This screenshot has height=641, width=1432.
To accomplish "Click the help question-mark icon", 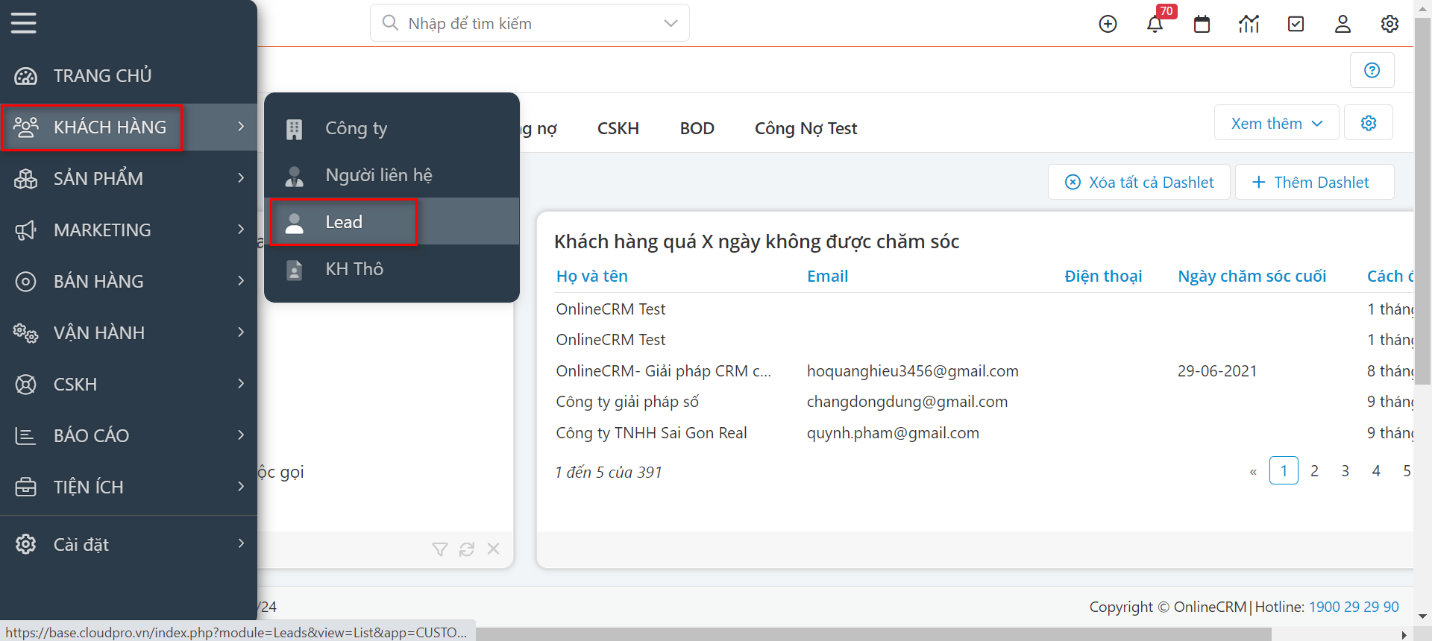I will tap(1372, 70).
